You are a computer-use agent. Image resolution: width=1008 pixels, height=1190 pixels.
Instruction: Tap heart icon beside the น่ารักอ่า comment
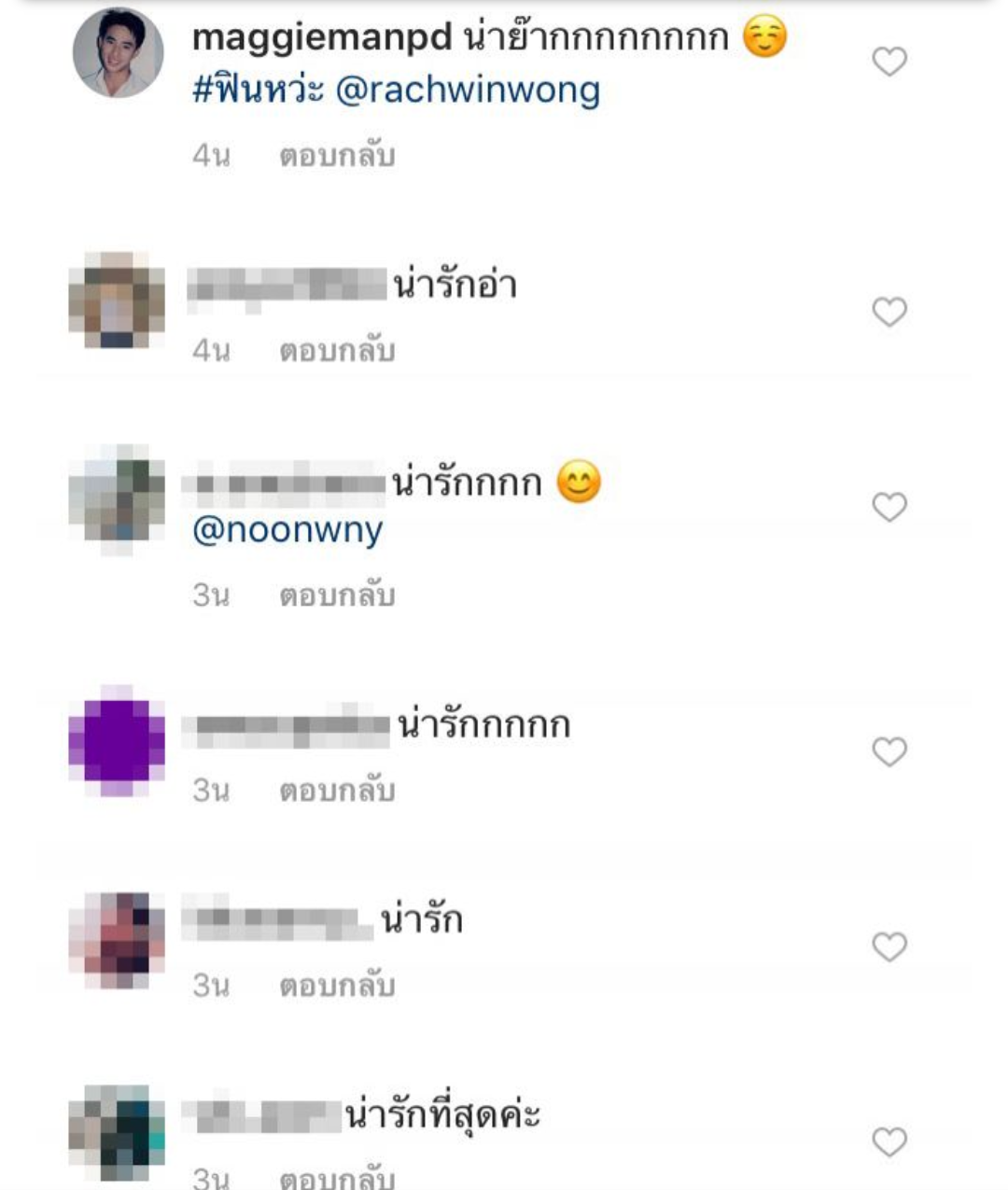click(x=889, y=312)
